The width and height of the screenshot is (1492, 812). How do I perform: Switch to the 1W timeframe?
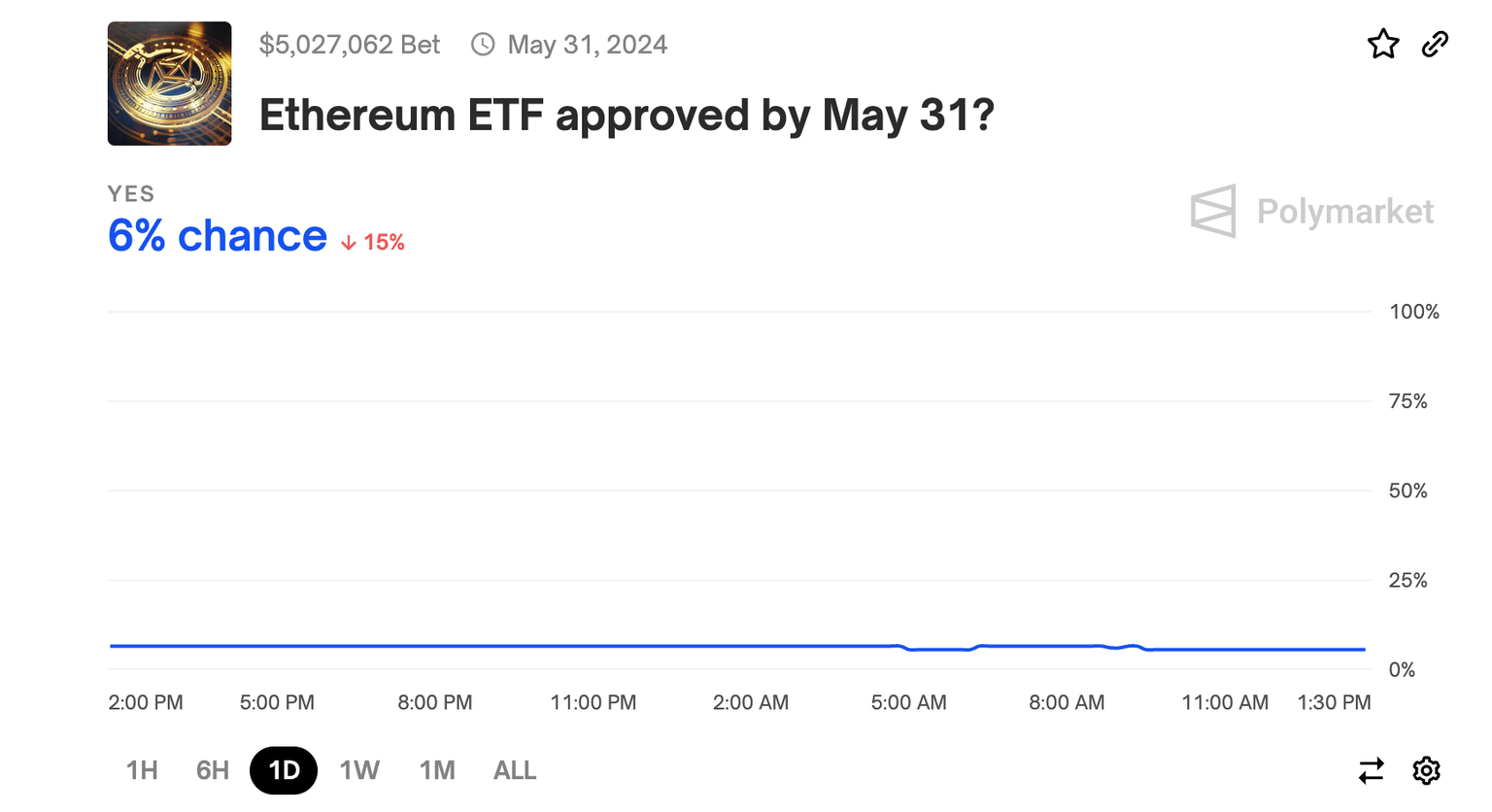click(x=359, y=770)
